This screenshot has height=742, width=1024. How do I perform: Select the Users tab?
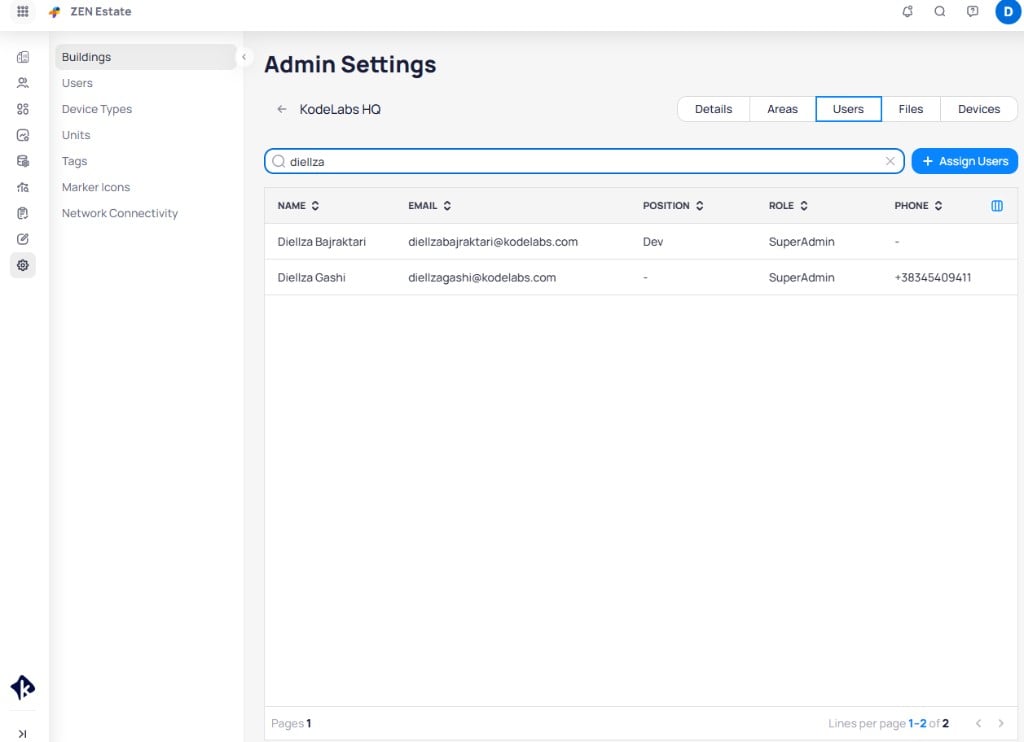point(848,109)
